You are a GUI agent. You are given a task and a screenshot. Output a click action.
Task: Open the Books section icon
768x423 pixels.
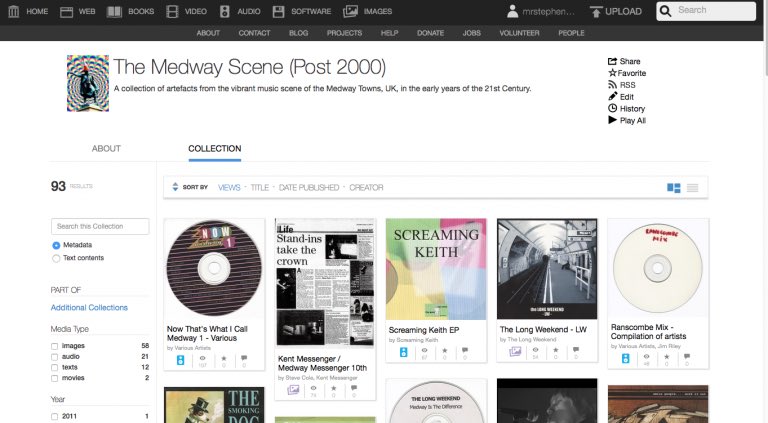[x=114, y=11]
